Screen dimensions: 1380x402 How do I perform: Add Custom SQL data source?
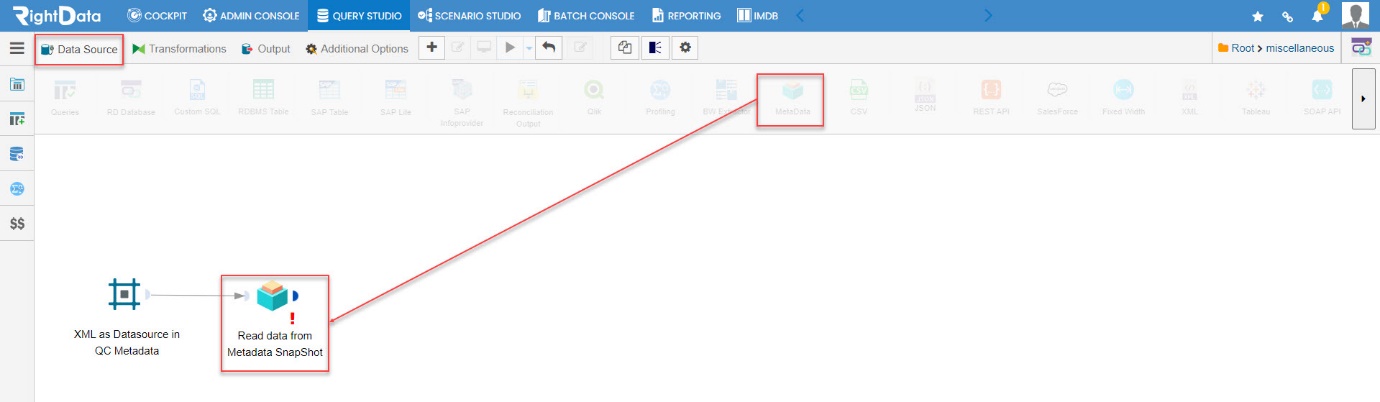point(197,98)
